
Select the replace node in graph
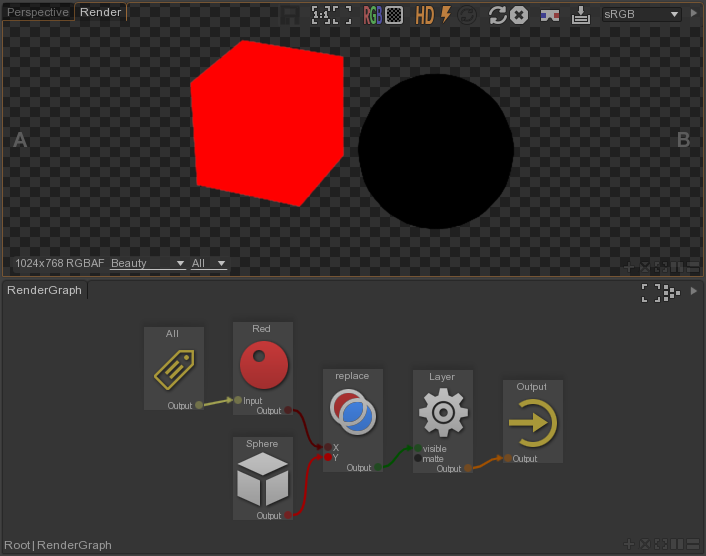(352, 412)
